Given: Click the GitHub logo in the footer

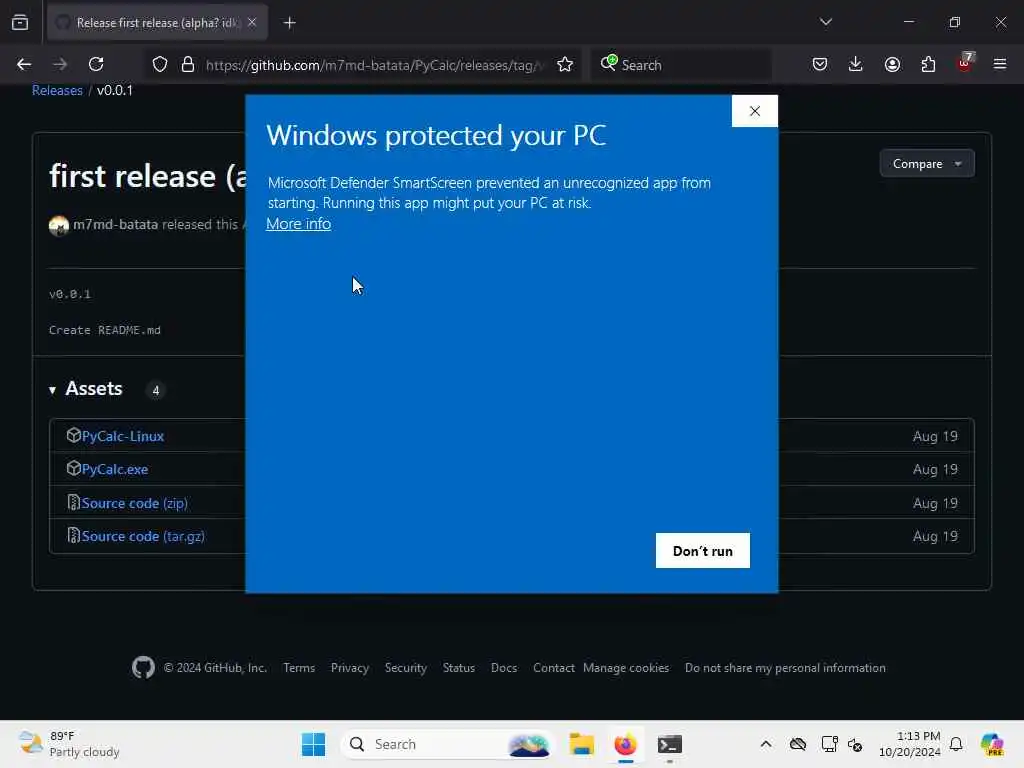Looking at the screenshot, I should pos(144,667).
